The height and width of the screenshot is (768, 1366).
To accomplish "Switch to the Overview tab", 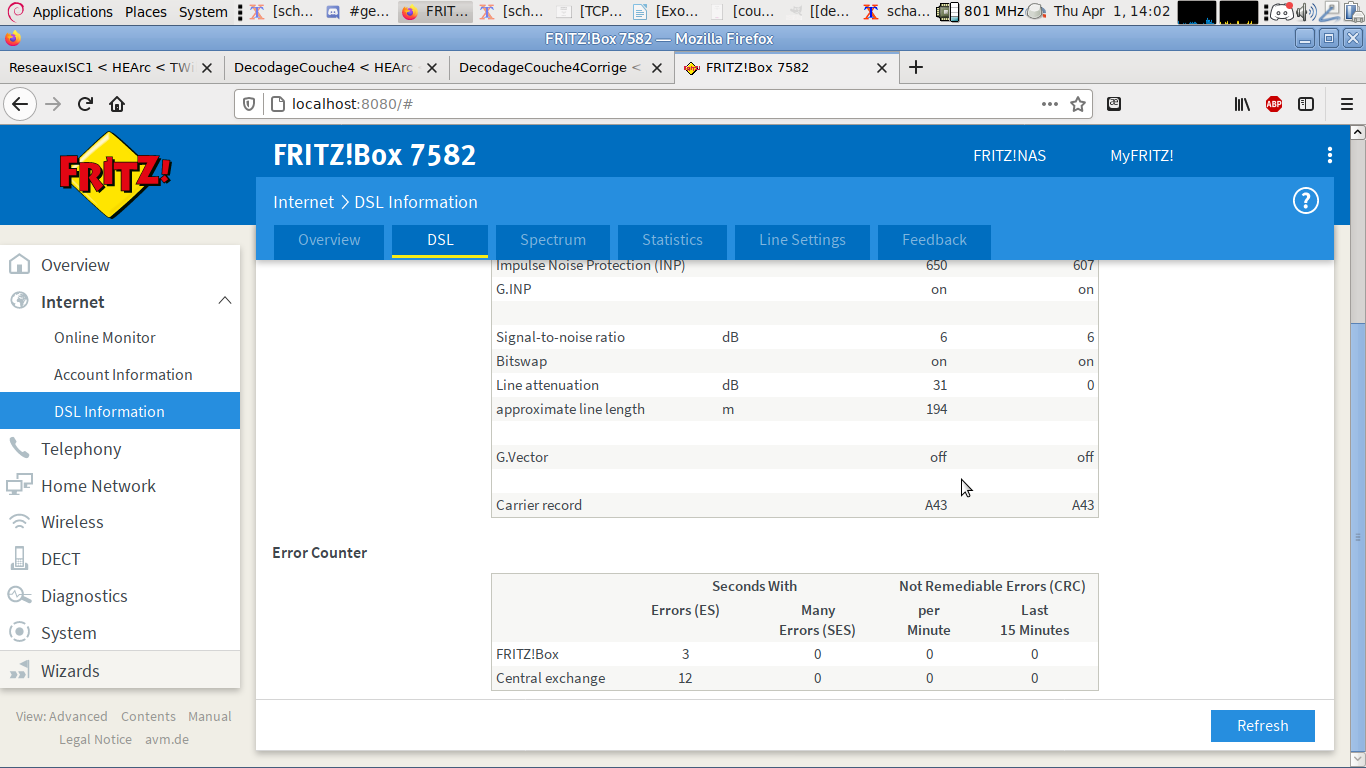I will (329, 240).
